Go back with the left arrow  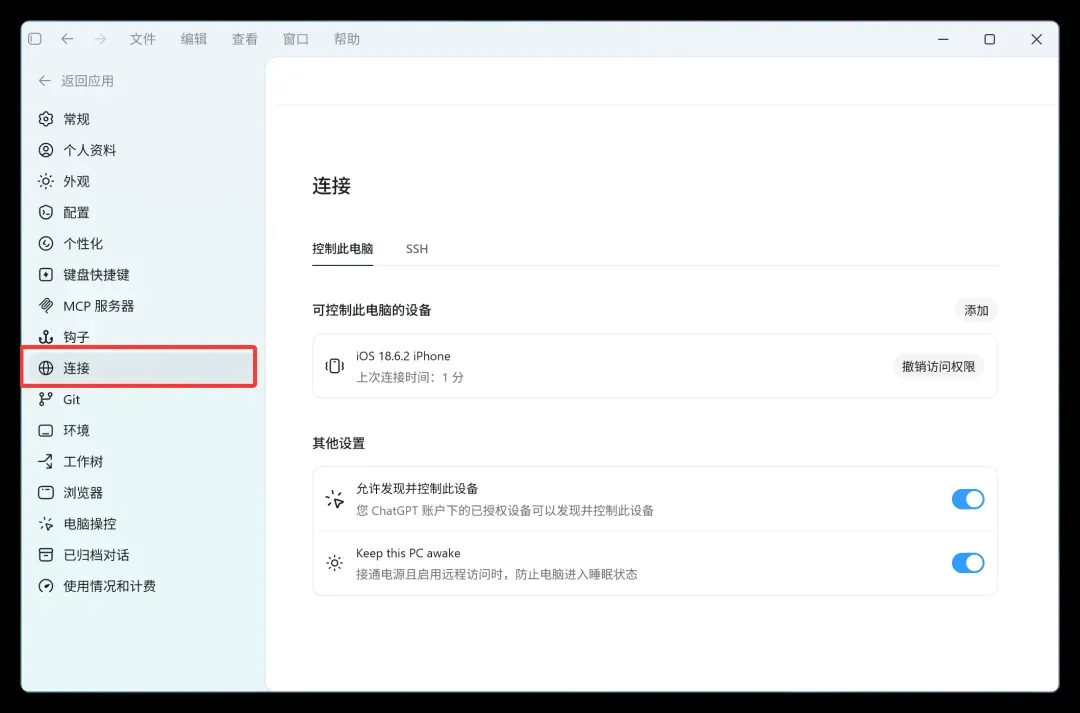tap(67, 39)
